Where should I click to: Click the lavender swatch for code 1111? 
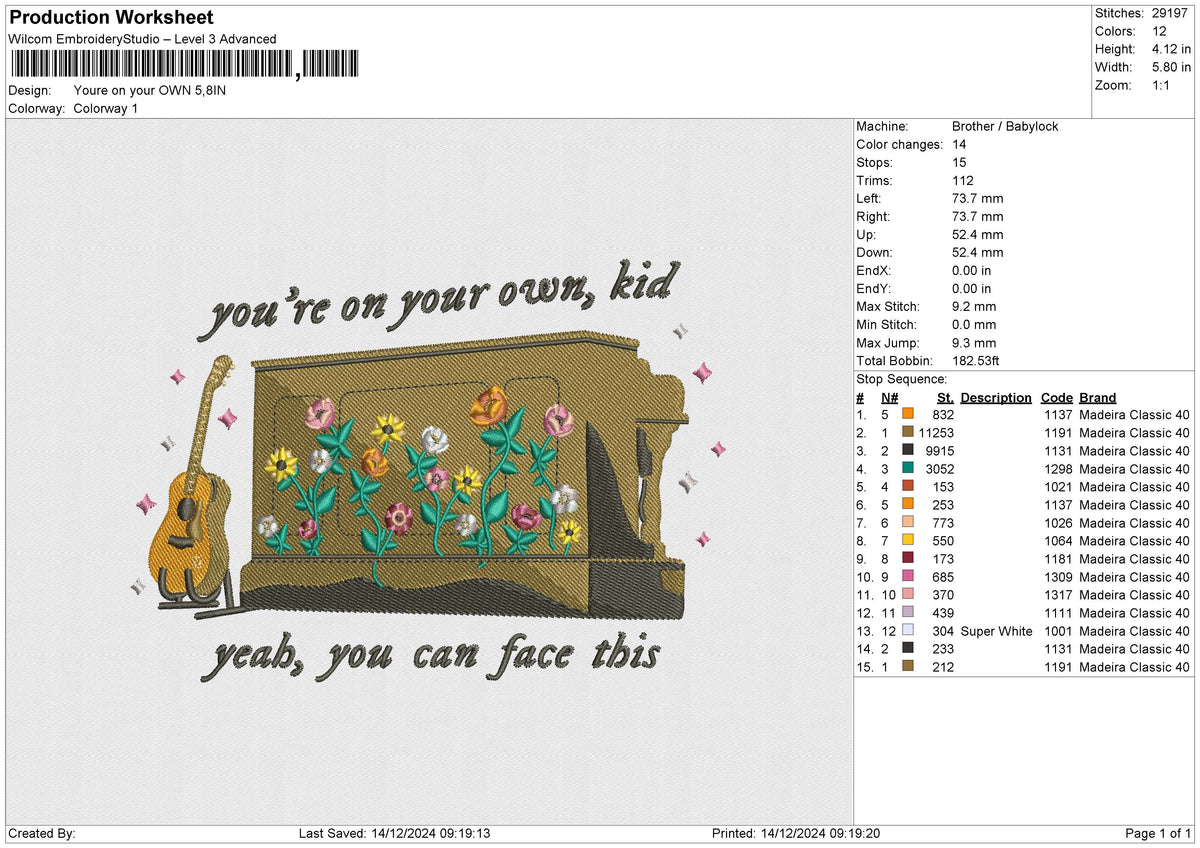908,612
